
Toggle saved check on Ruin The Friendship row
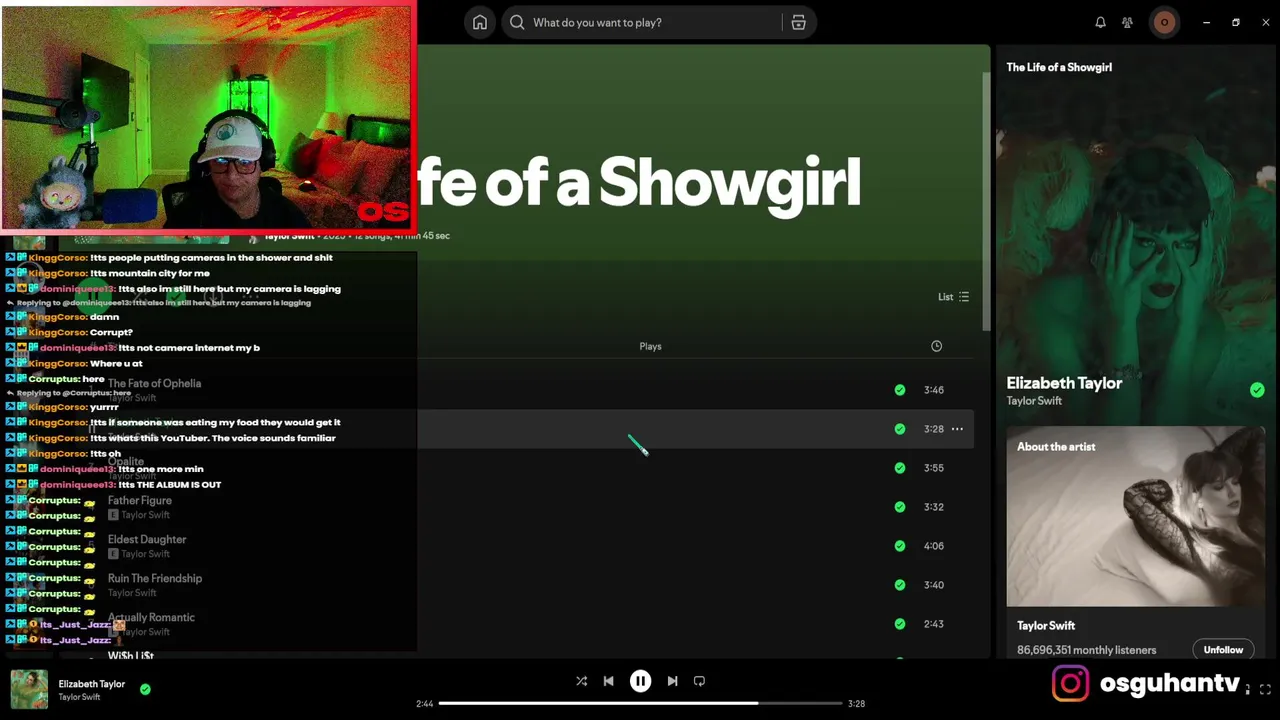(x=900, y=585)
